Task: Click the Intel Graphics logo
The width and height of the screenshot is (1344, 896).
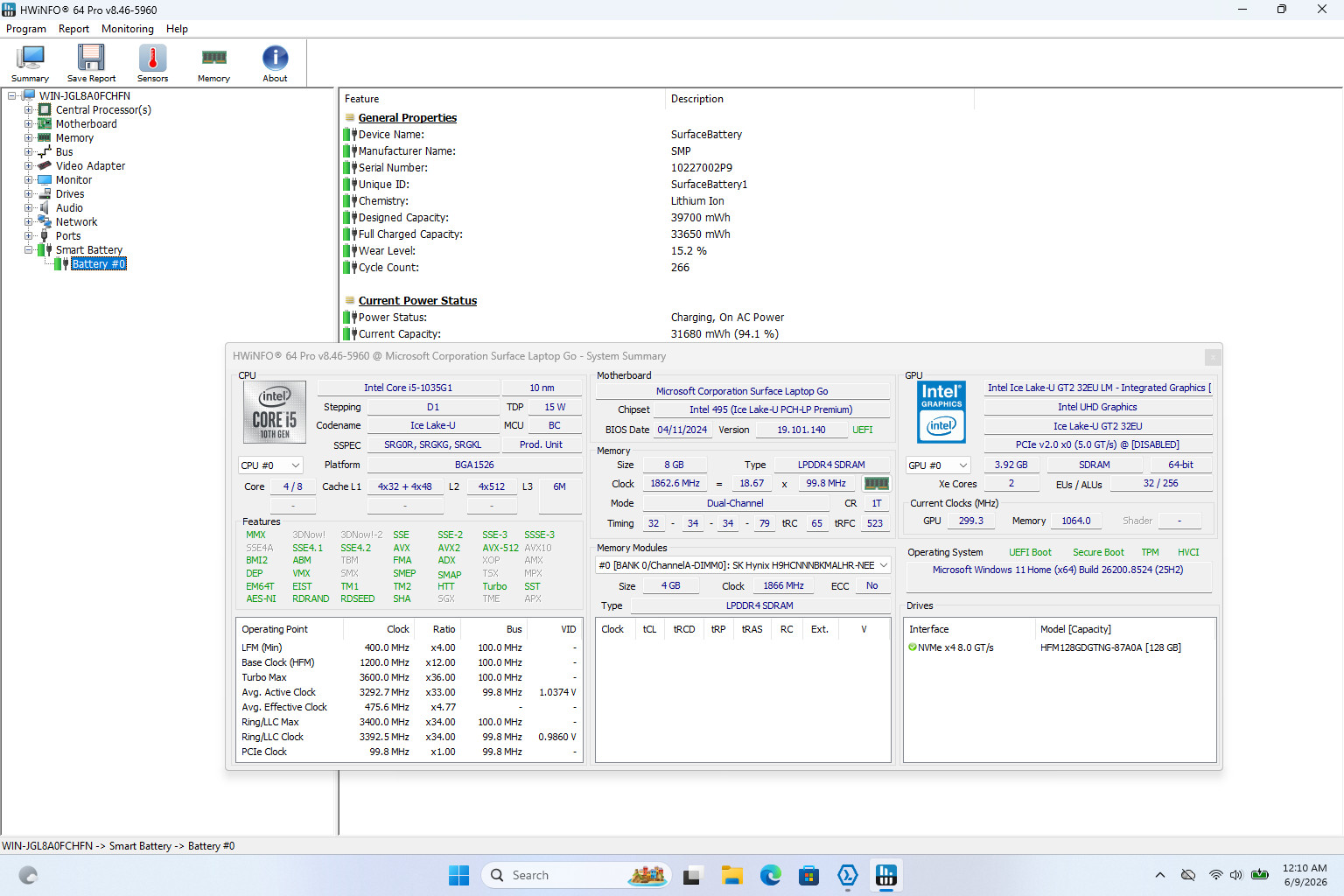Action: click(x=941, y=412)
